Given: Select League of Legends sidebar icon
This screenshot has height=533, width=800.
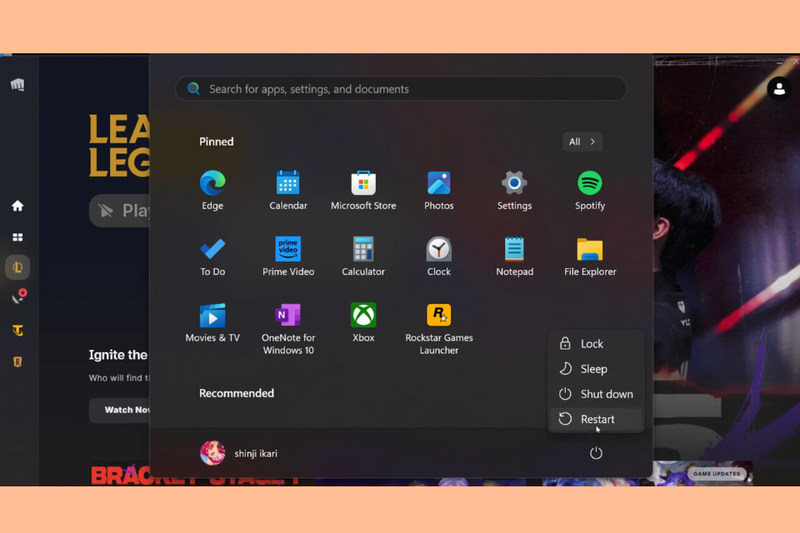Looking at the screenshot, I should point(17,267).
